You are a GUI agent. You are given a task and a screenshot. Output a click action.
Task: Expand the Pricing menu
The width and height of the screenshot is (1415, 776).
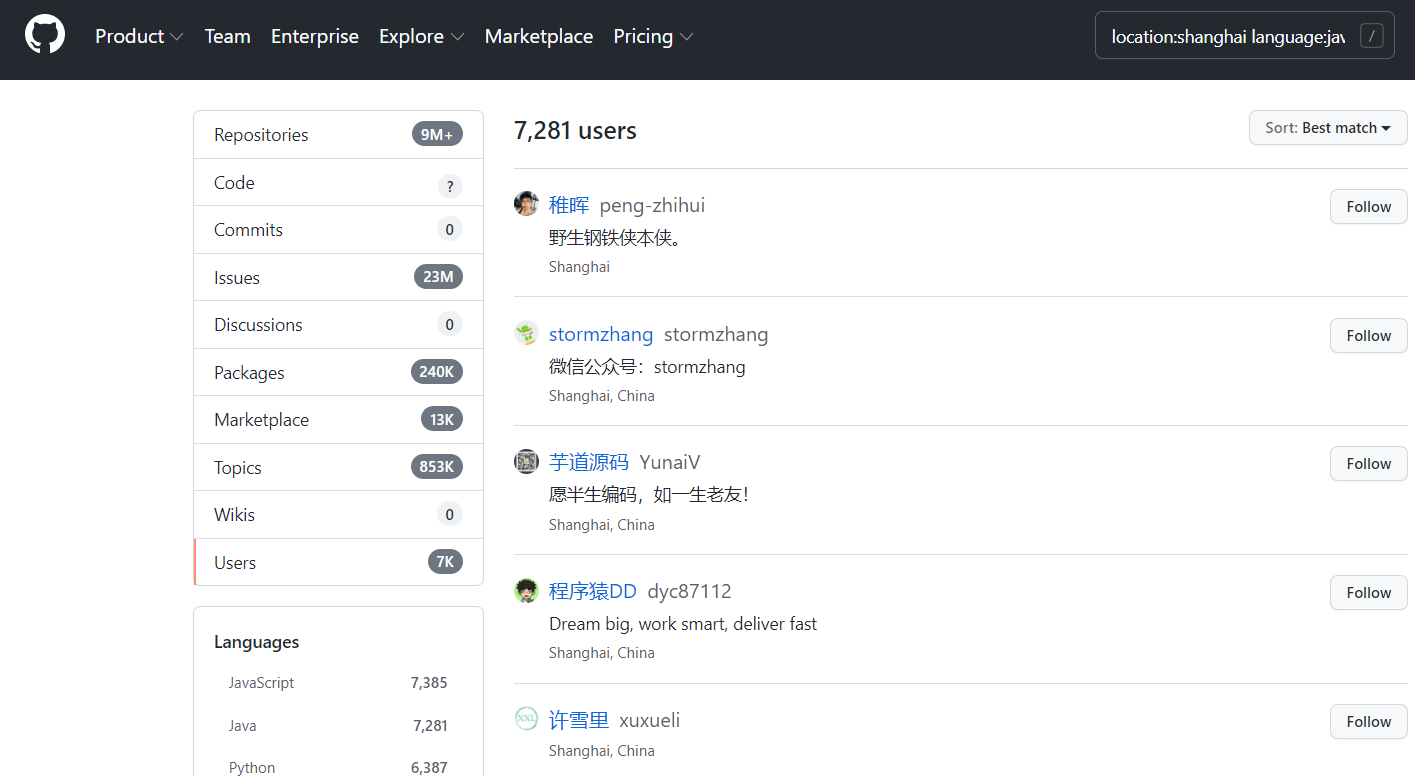[x=653, y=36]
